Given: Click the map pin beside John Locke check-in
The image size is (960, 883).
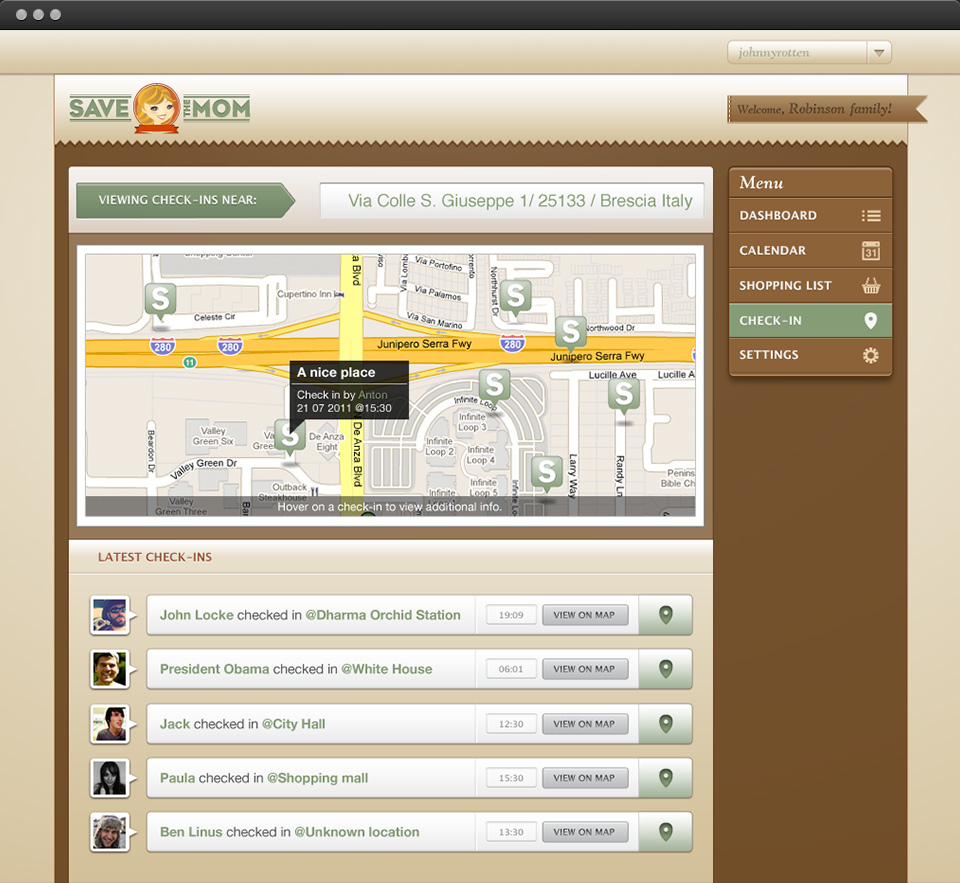Looking at the screenshot, I should [666, 615].
